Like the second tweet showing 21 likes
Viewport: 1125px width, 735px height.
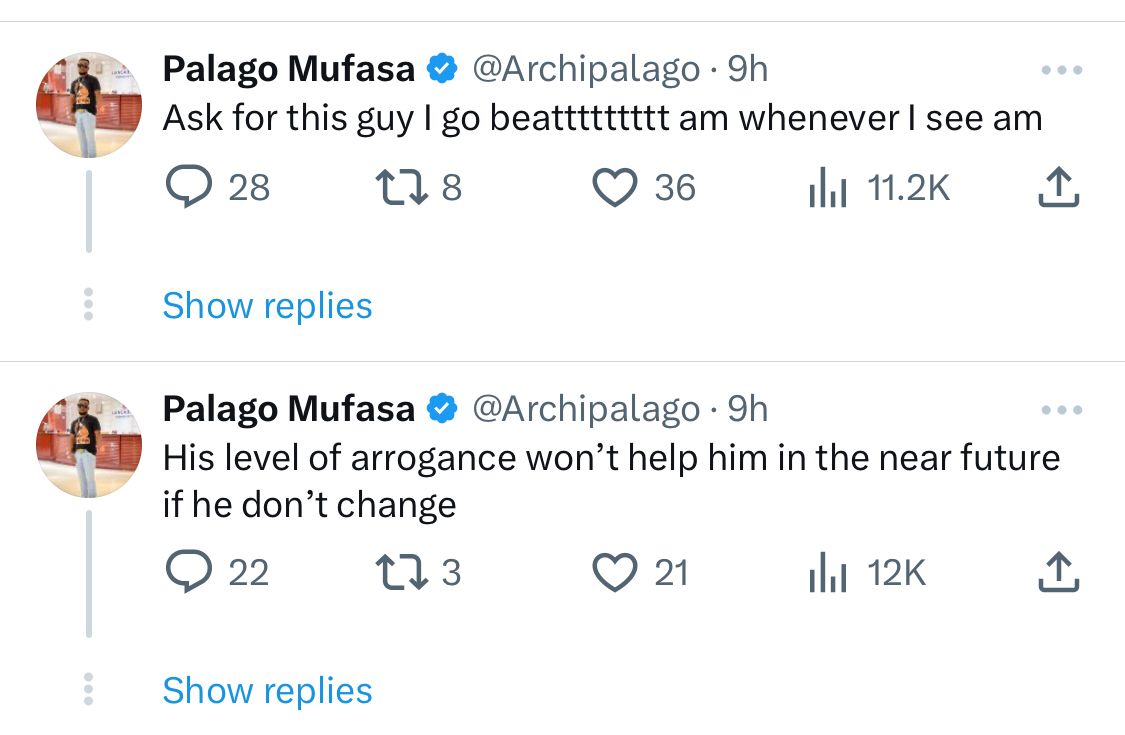coord(615,572)
